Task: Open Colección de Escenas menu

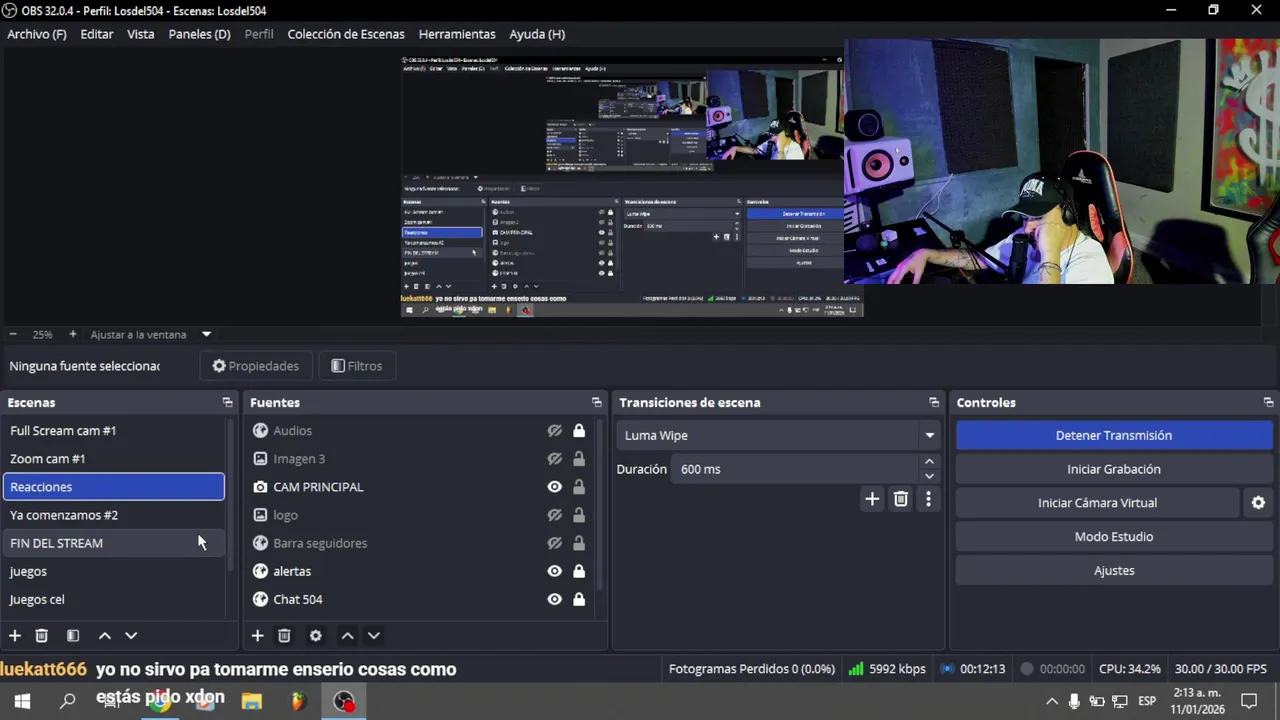Action: (346, 34)
